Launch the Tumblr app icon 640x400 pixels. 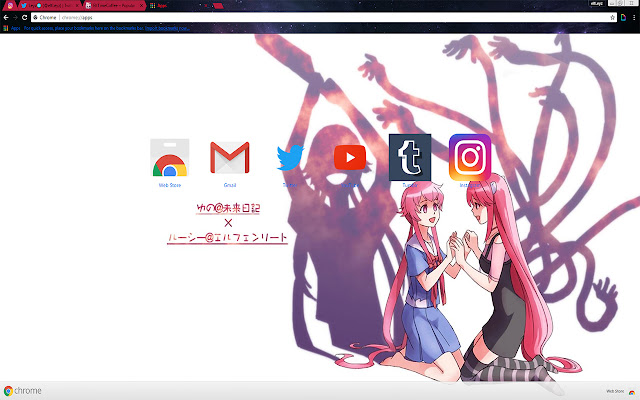point(410,158)
